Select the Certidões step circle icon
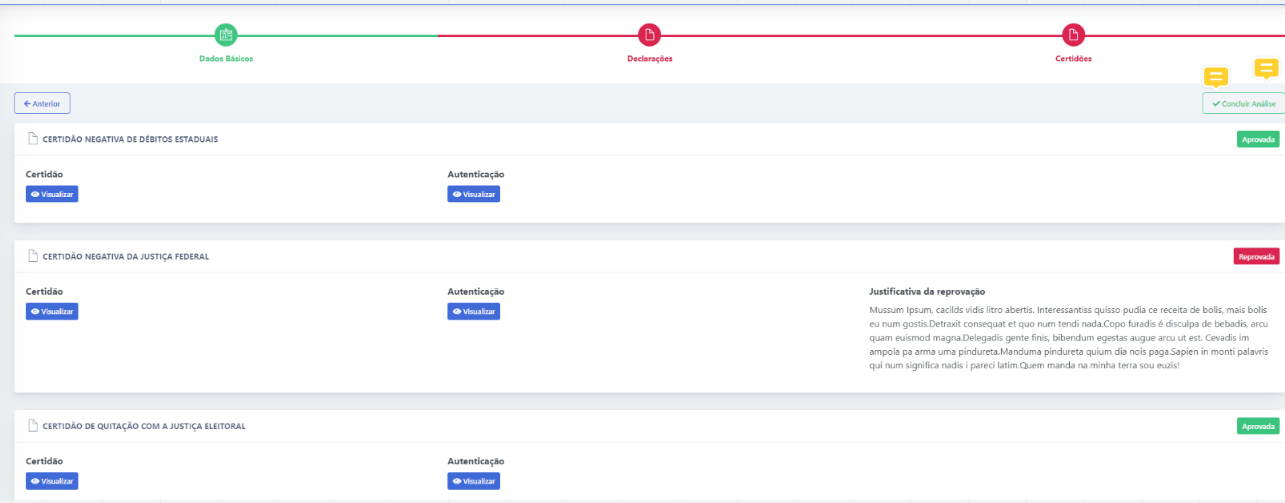 pos(1073,35)
